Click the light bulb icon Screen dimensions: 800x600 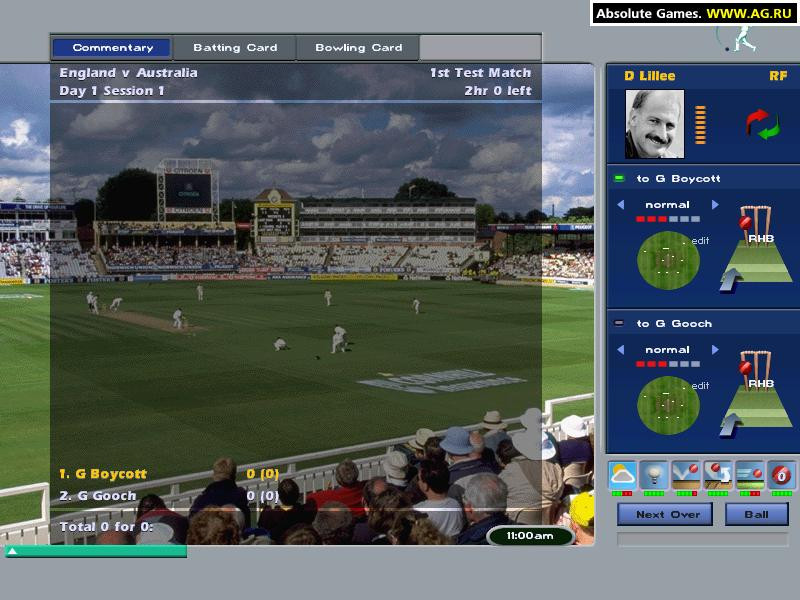click(x=654, y=474)
